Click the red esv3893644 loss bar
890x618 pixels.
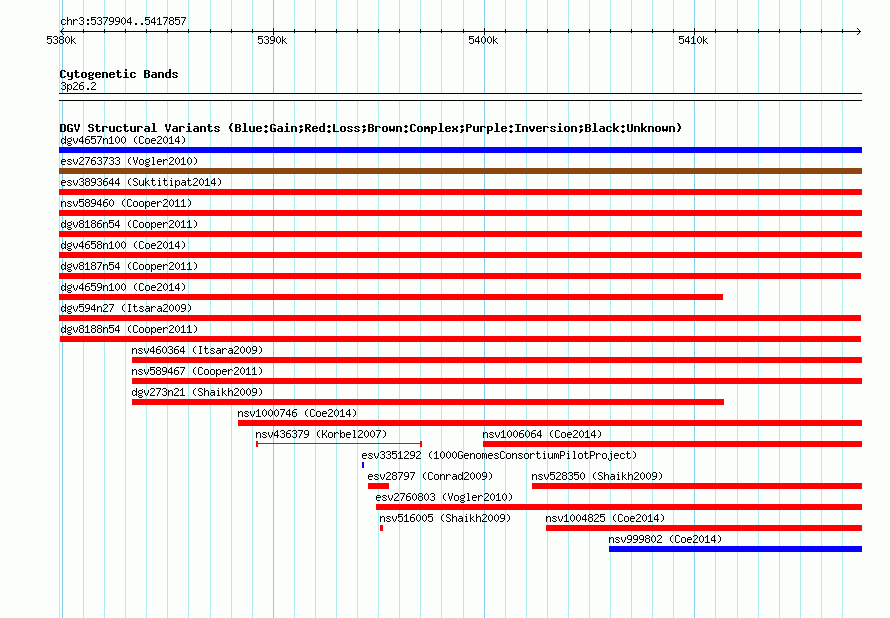point(460,192)
